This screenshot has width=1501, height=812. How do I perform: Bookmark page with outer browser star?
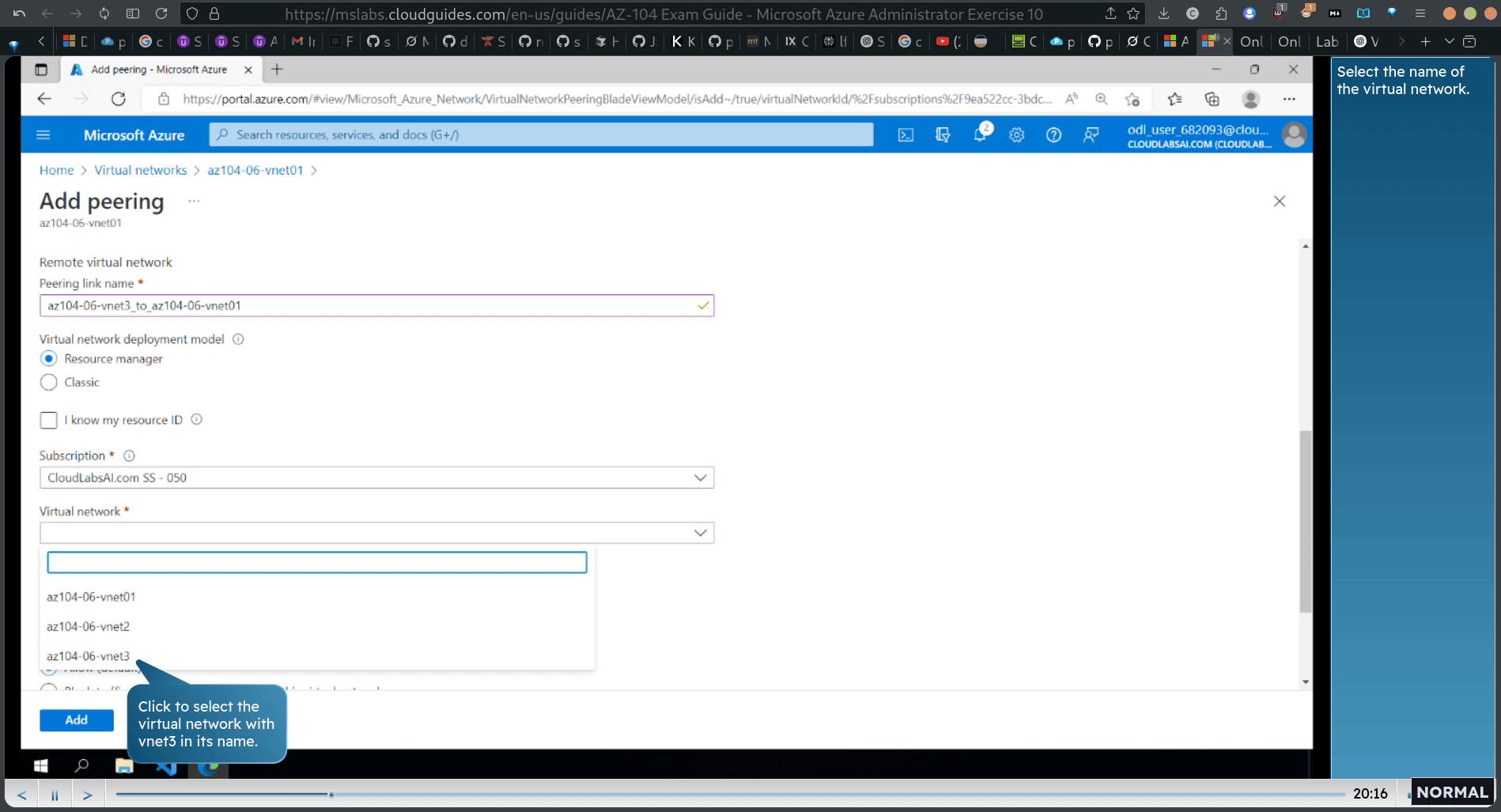point(1133,13)
